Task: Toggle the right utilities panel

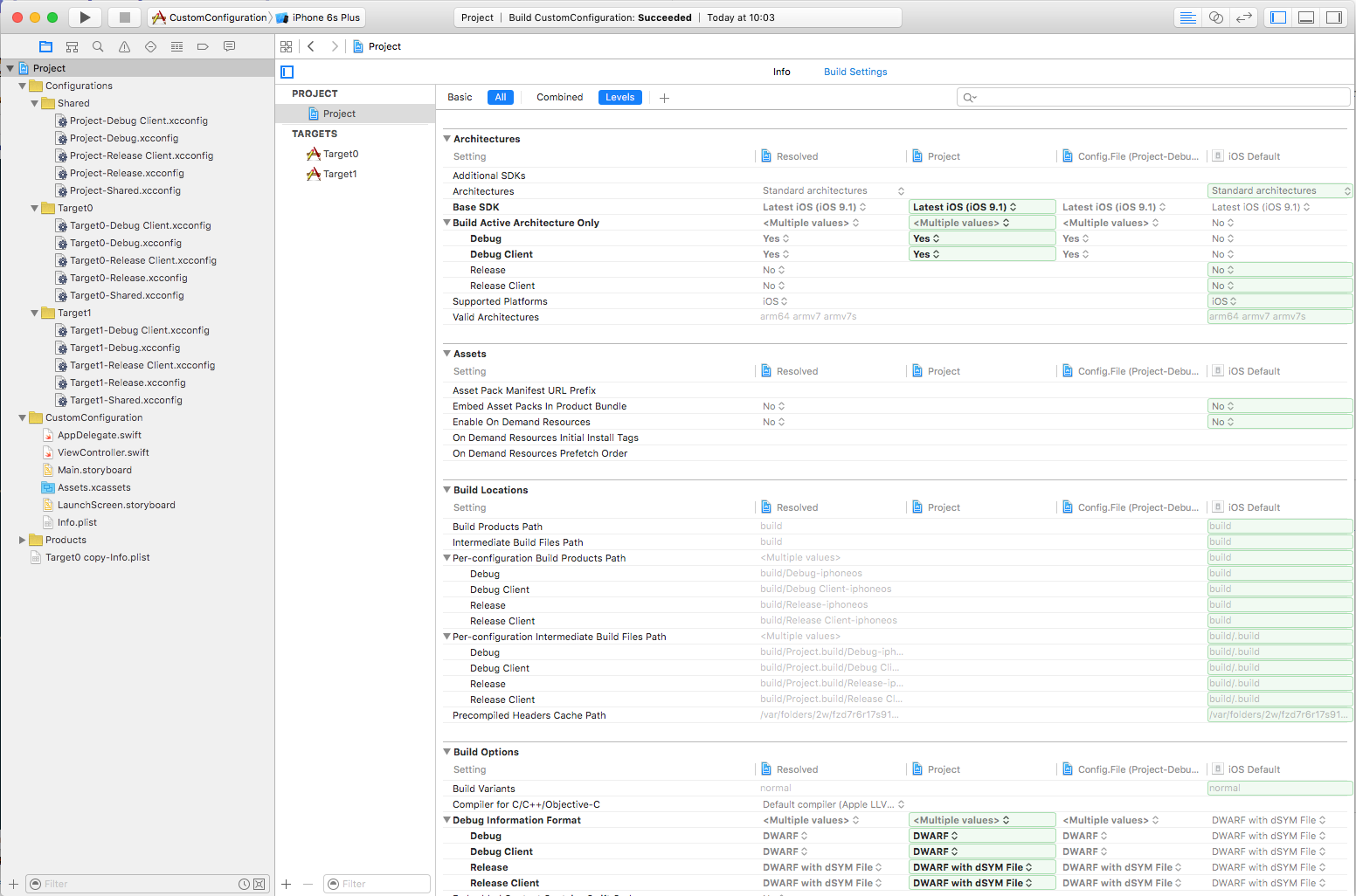Action: coord(1333,17)
